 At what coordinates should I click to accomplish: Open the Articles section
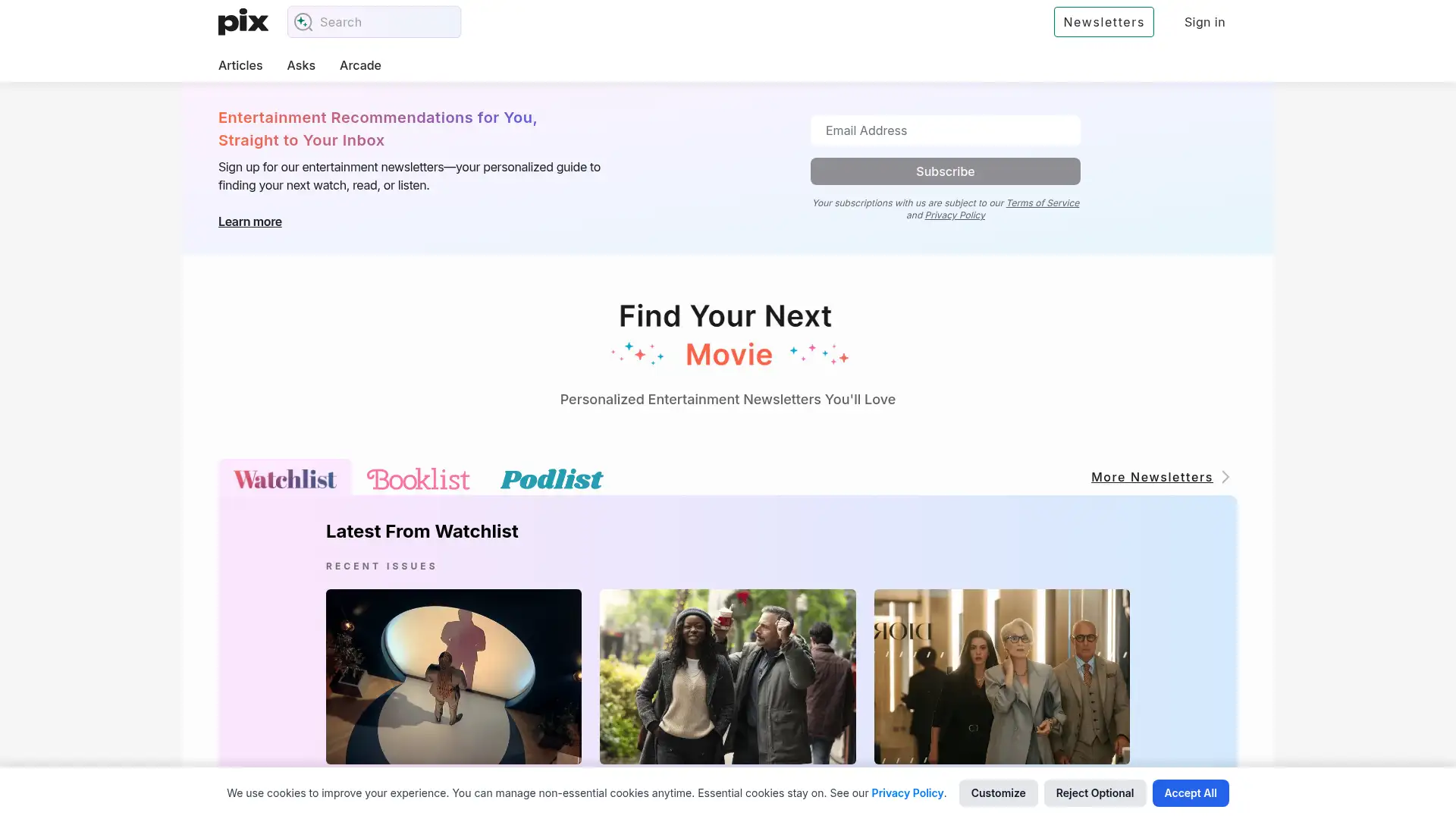pyautogui.click(x=240, y=65)
